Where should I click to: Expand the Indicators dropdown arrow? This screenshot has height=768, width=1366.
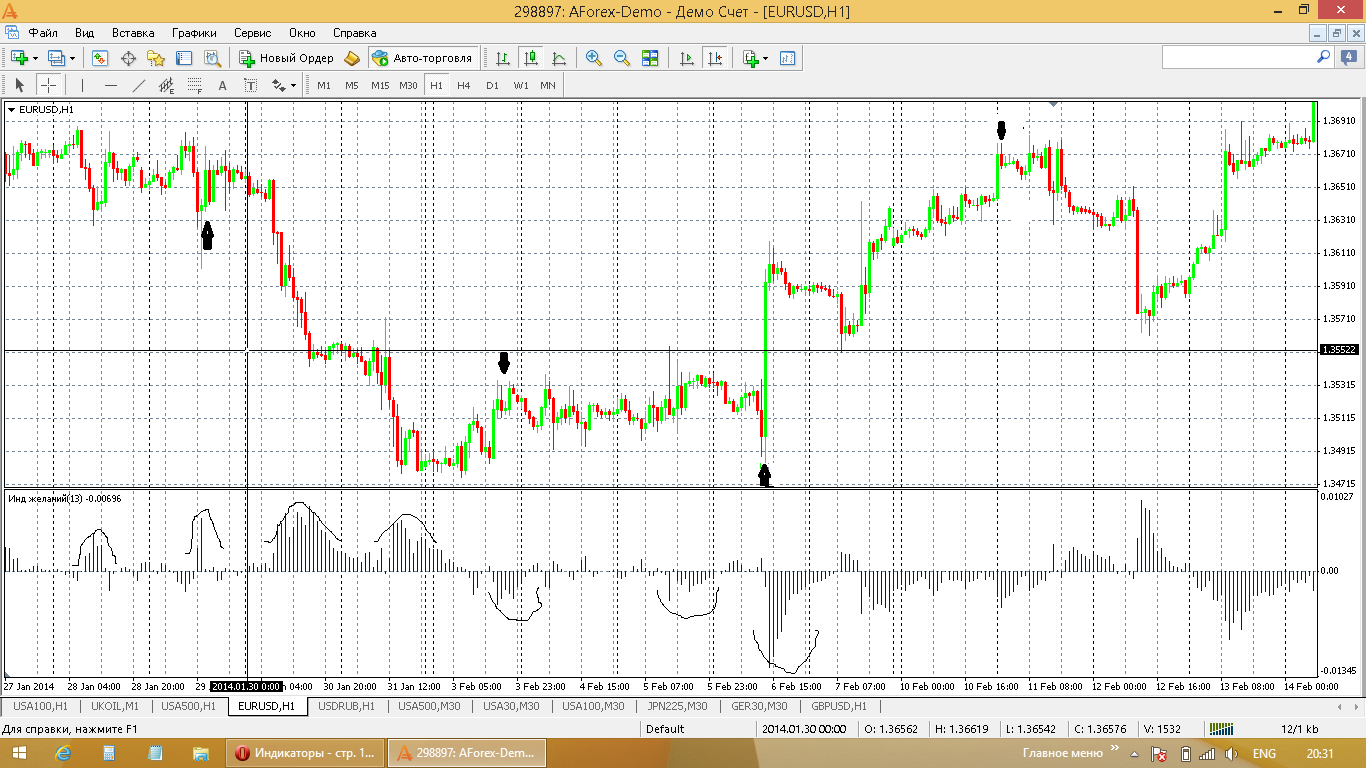(x=766, y=58)
